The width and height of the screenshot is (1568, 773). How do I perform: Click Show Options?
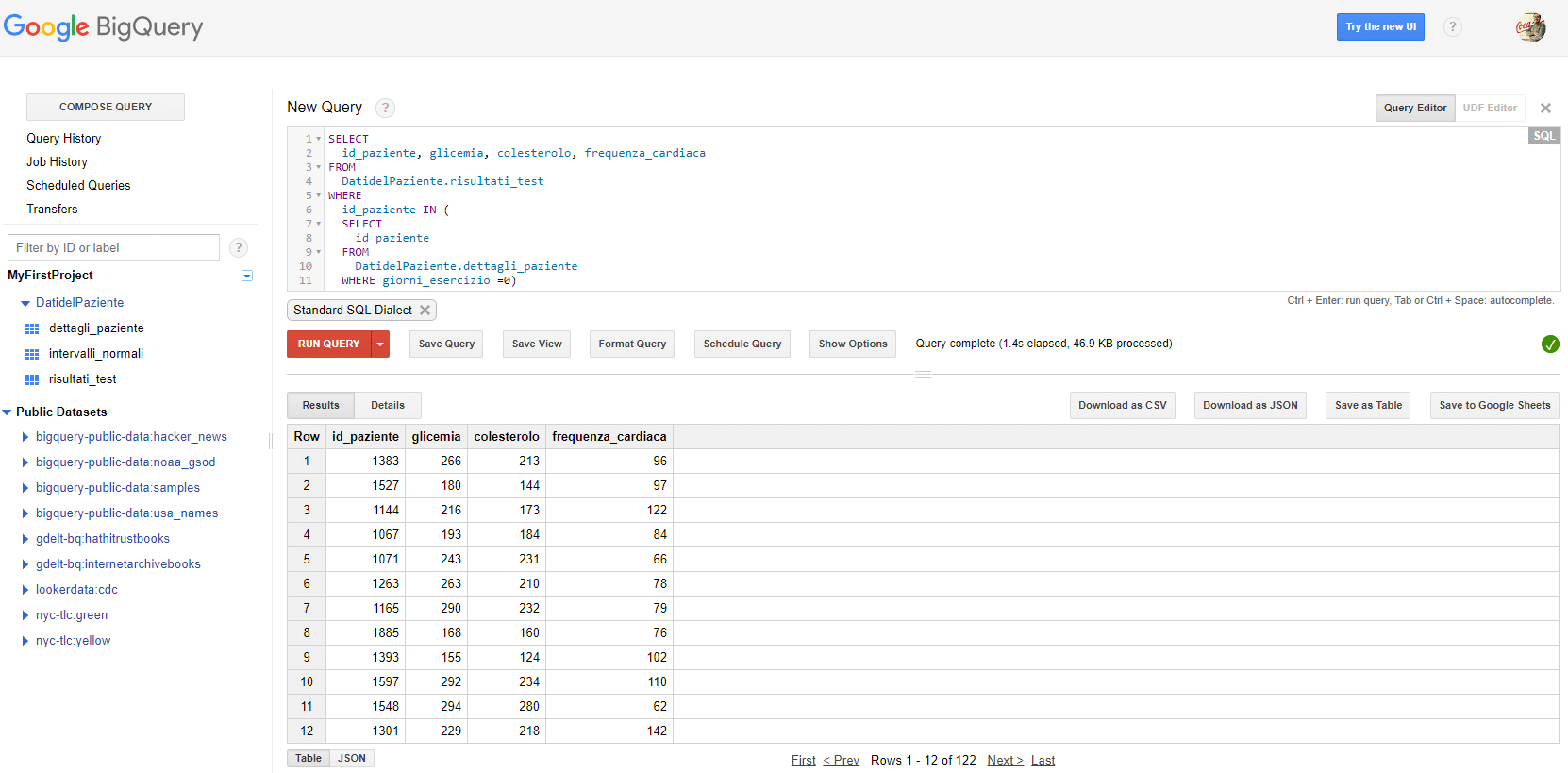pyautogui.click(x=853, y=344)
